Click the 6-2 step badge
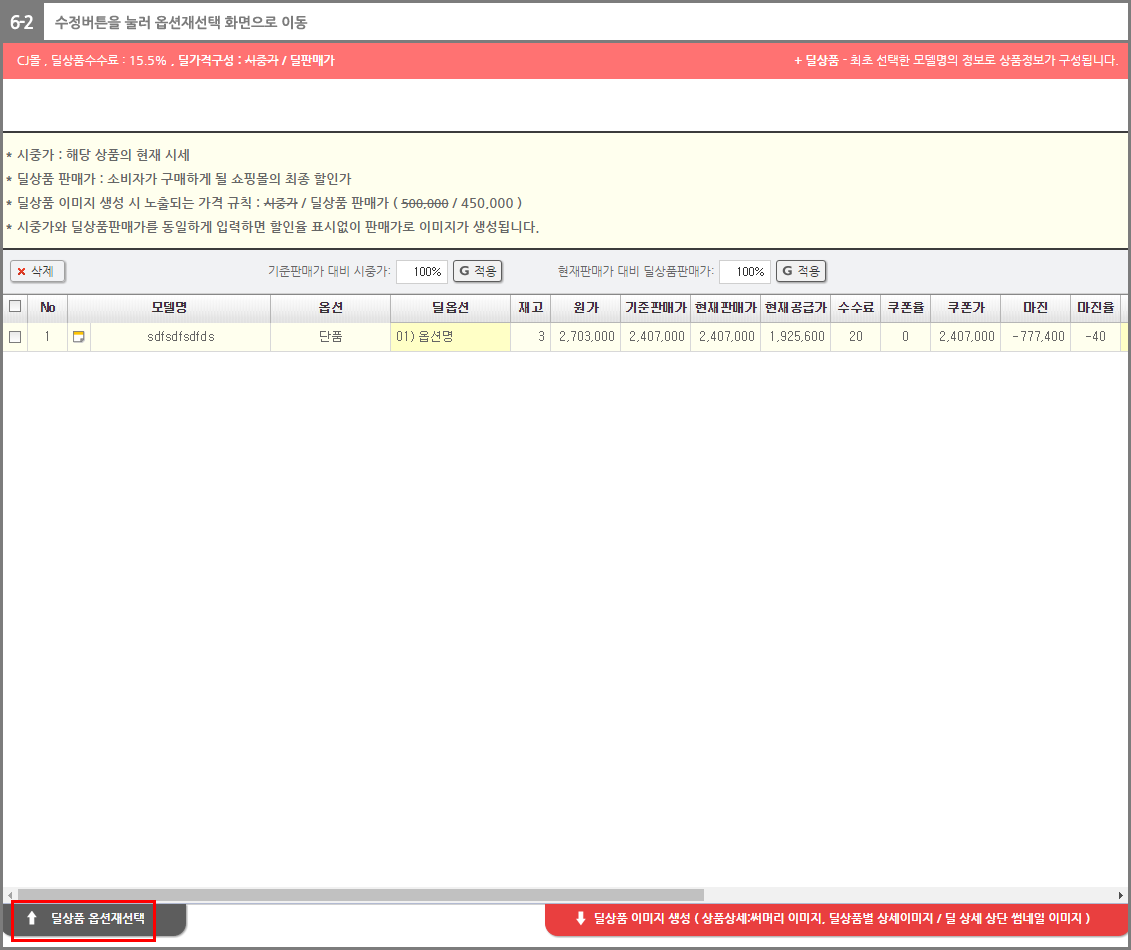This screenshot has height=950, width=1131. pyautogui.click(x=21, y=21)
